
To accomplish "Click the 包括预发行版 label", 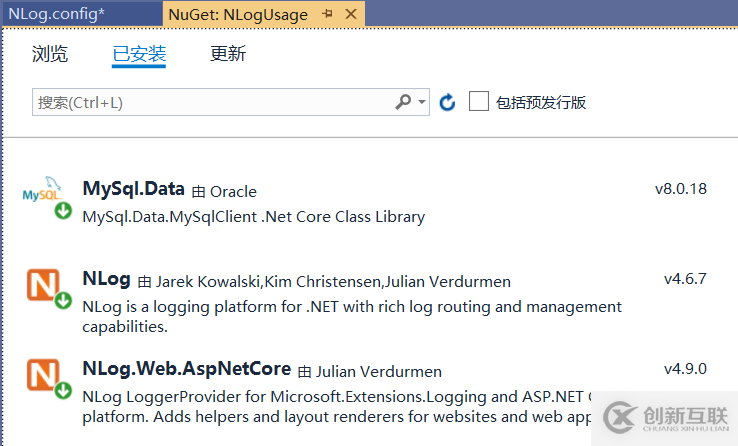I will 541,103.
